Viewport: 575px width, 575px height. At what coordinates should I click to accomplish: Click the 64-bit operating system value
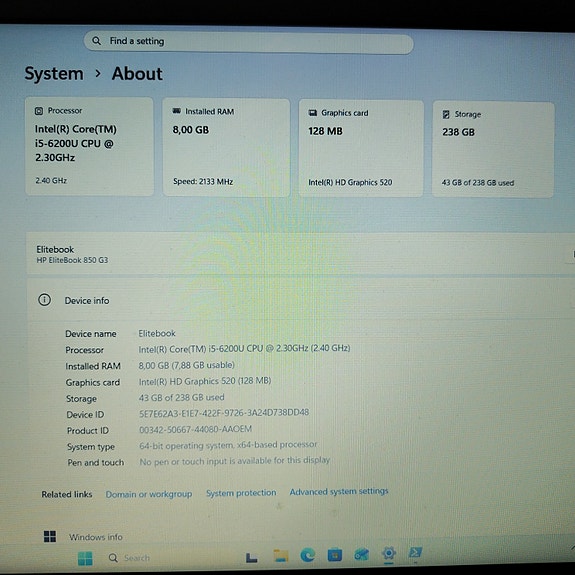pos(228,445)
